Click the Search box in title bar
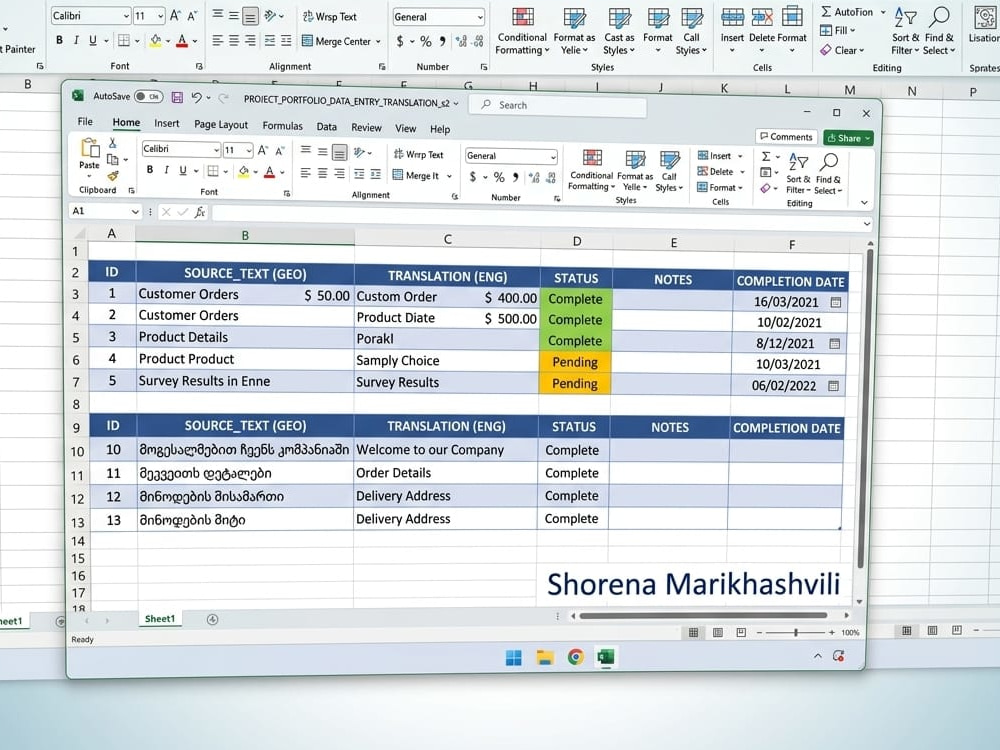Viewport: 1000px width, 750px height. pyautogui.click(x=557, y=105)
